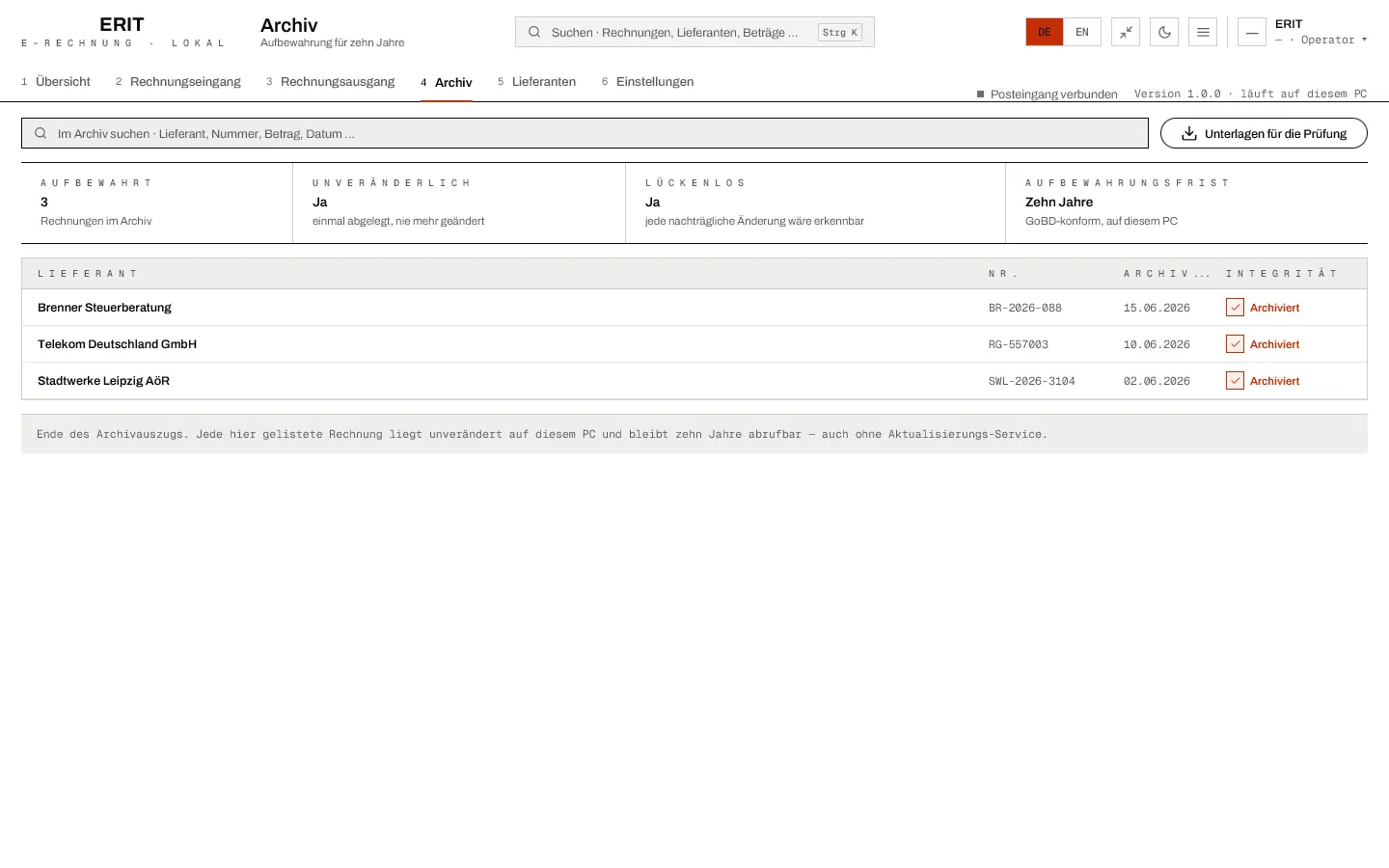1389x868 pixels.
Task: Click the integrity check icon for Stadtwerke Leipzig AöR
Action: point(1235,381)
